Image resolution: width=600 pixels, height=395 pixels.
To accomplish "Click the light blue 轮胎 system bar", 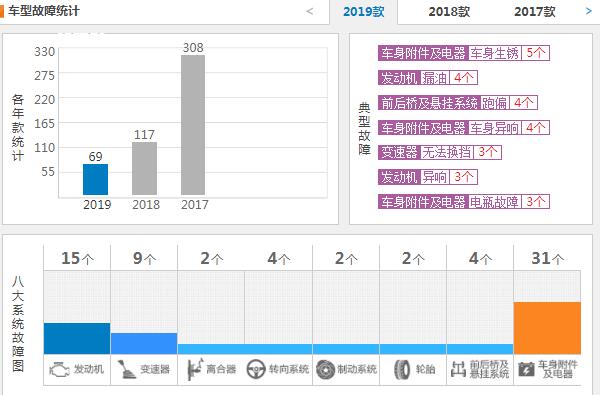I will [413, 349].
